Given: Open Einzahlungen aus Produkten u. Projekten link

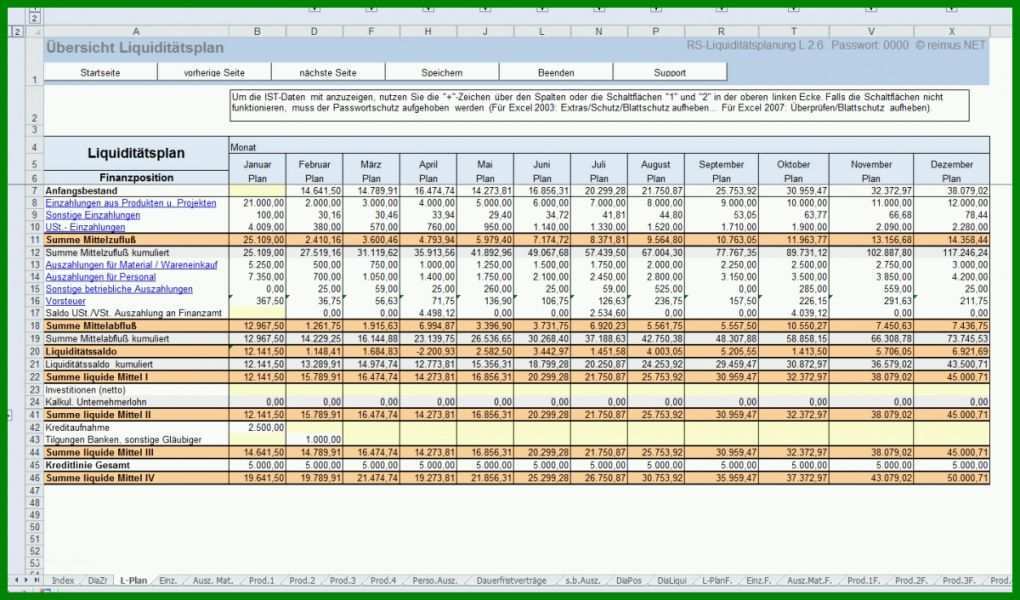Looking at the screenshot, I should click(131, 203).
